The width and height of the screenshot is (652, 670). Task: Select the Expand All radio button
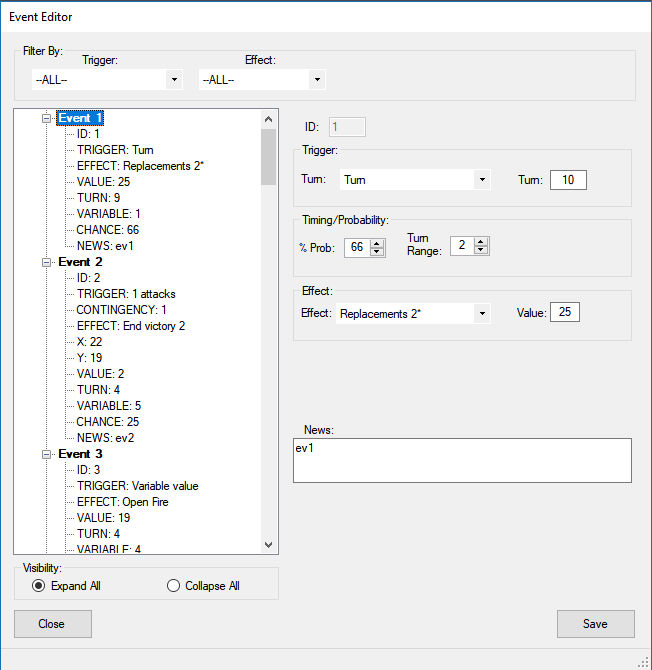39,586
